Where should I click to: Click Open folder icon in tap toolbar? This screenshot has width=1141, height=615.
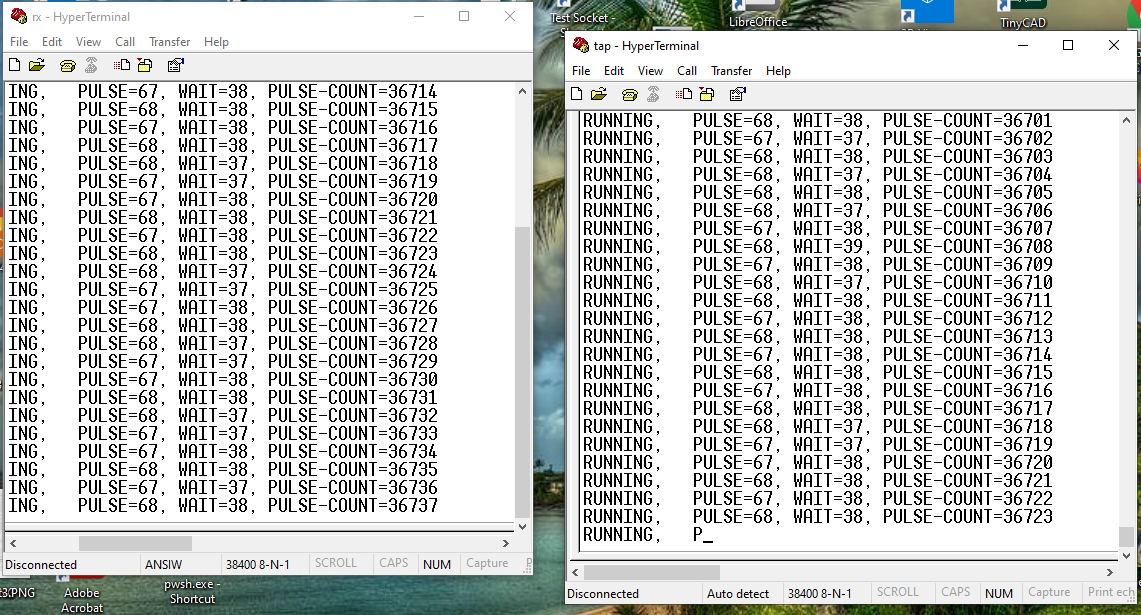point(599,94)
